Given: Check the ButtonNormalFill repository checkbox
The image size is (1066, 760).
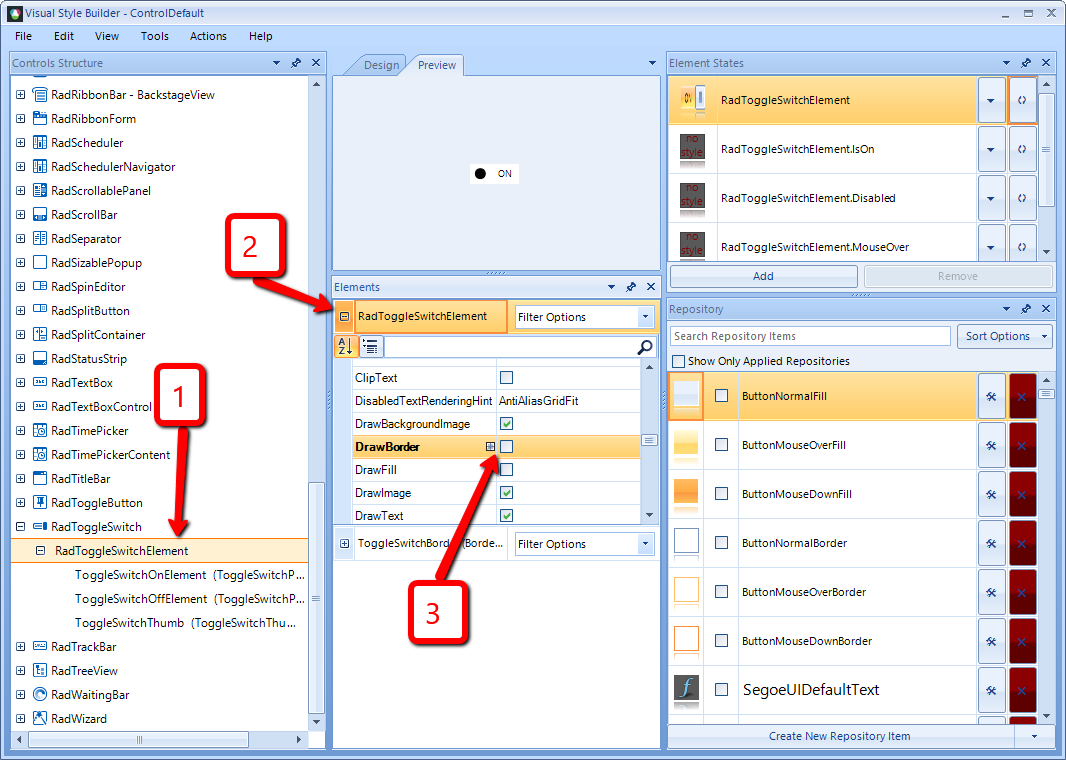Looking at the screenshot, I should click(721, 396).
